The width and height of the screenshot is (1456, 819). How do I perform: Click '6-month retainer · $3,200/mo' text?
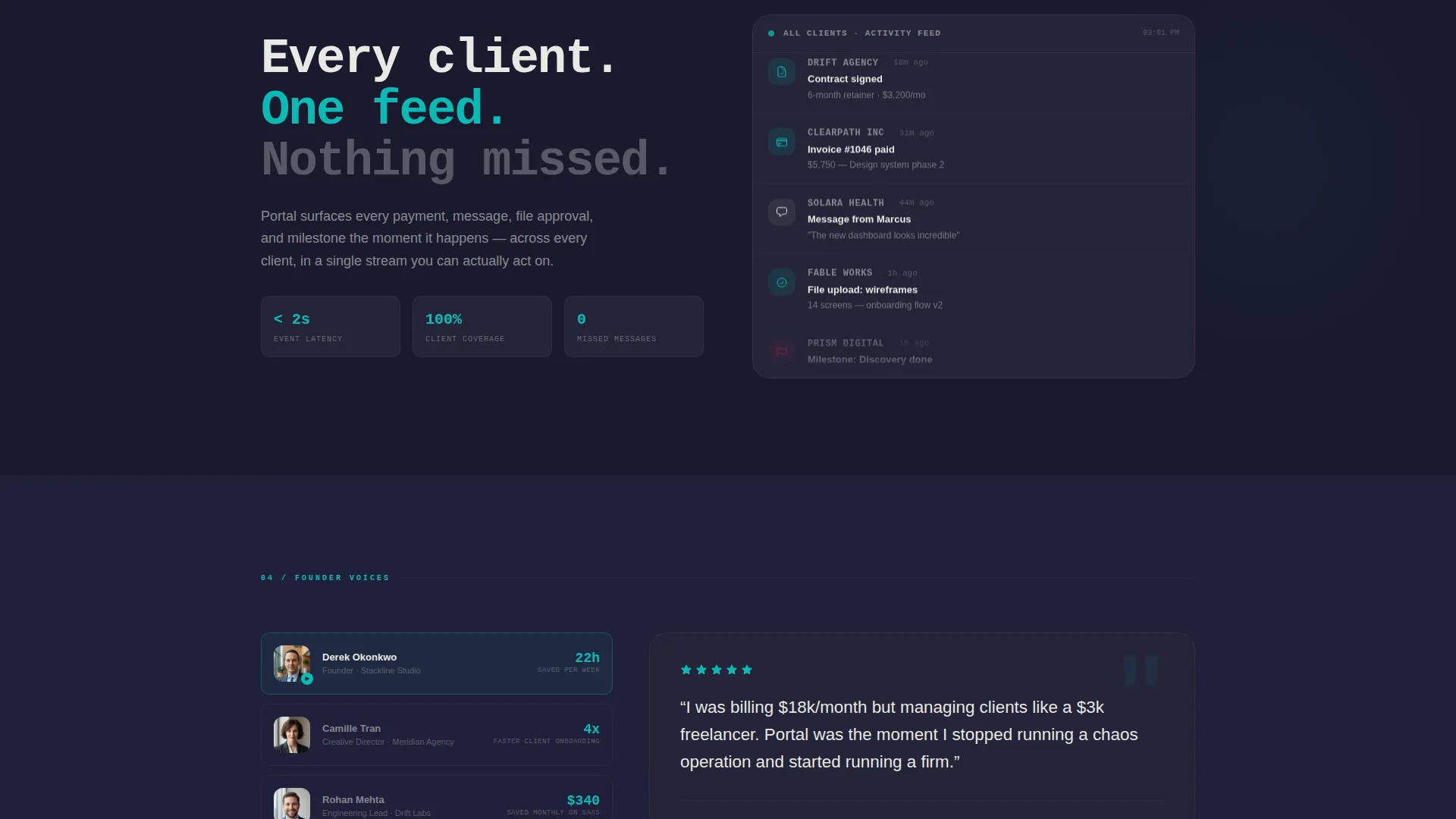[x=866, y=95]
